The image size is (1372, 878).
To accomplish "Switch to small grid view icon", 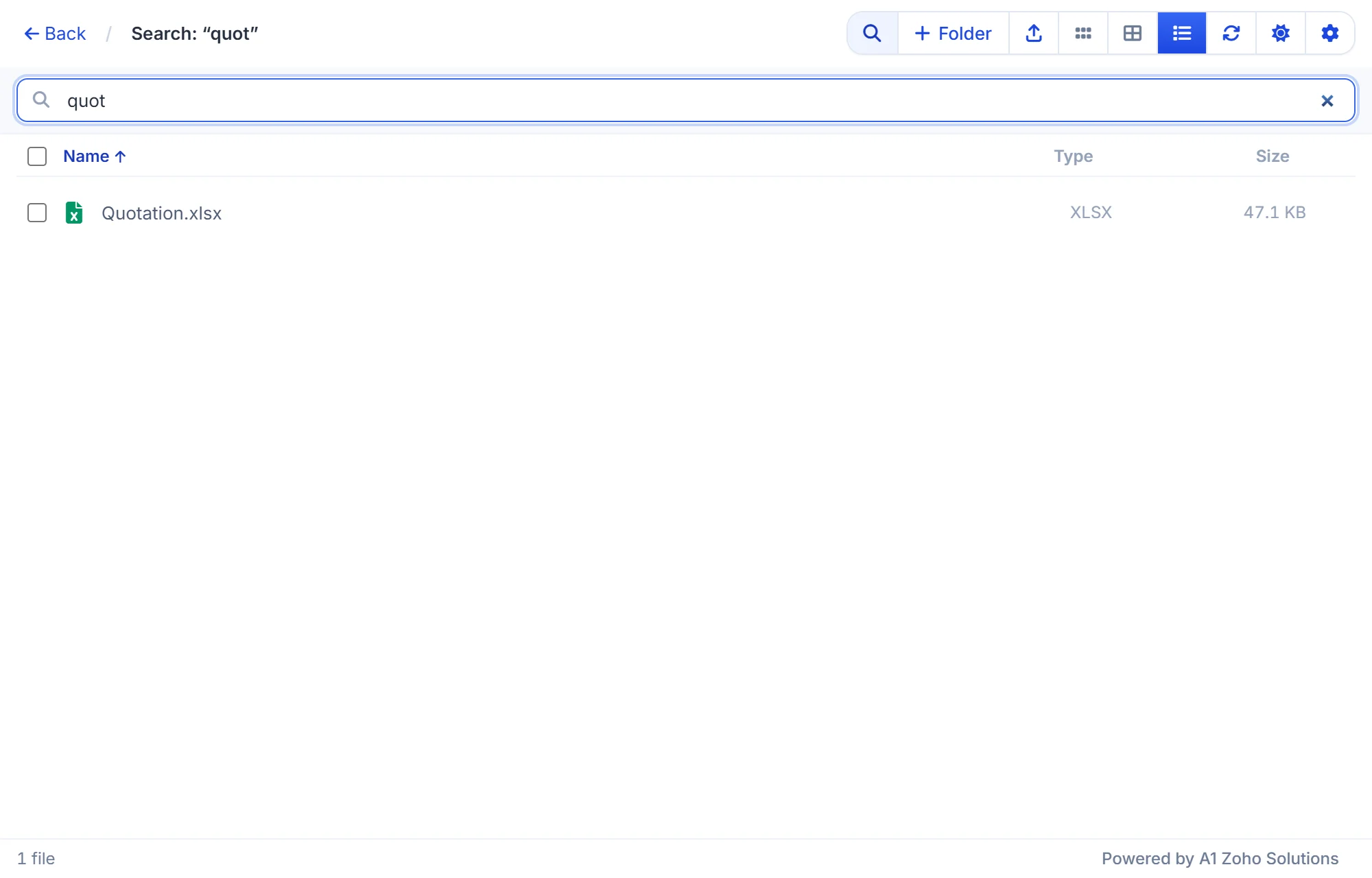I will (1083, 33).
